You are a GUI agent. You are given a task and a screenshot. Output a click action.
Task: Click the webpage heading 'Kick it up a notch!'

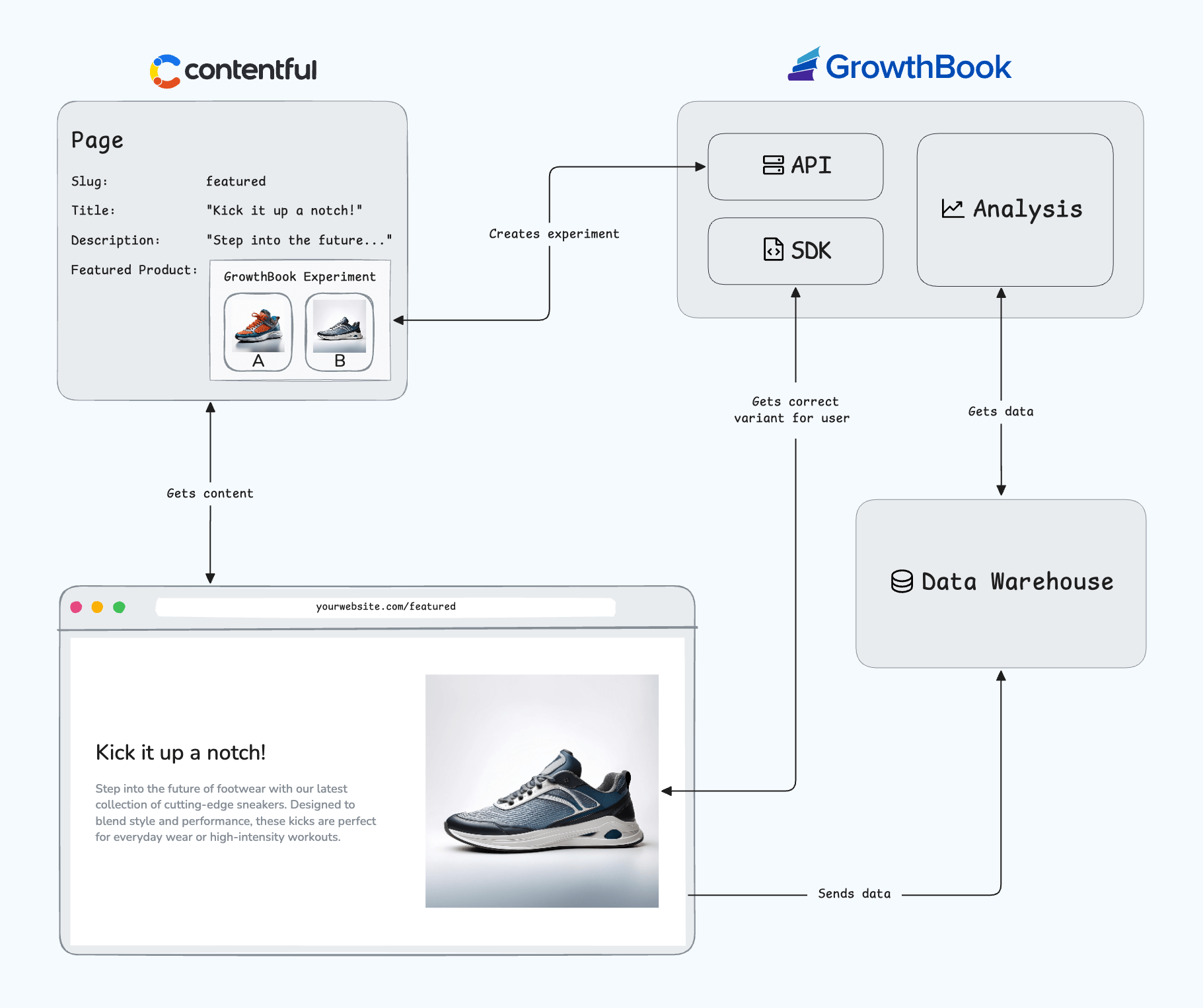pos(180,752)
